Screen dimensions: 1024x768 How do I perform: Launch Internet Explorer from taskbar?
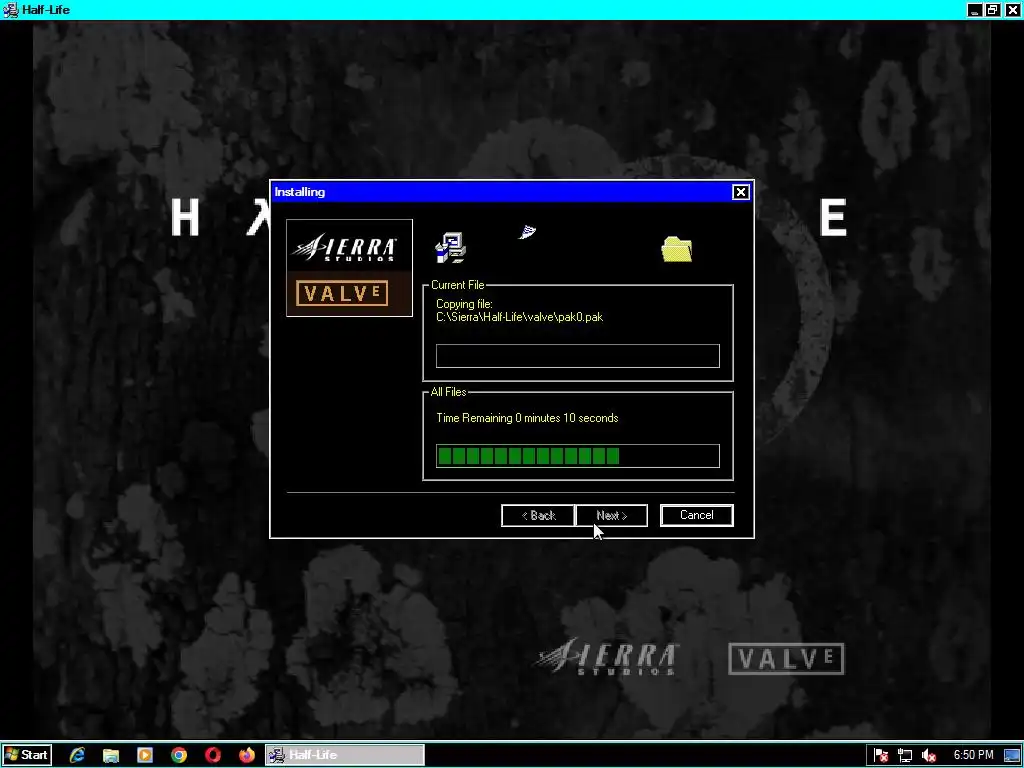tap(77, 755)
